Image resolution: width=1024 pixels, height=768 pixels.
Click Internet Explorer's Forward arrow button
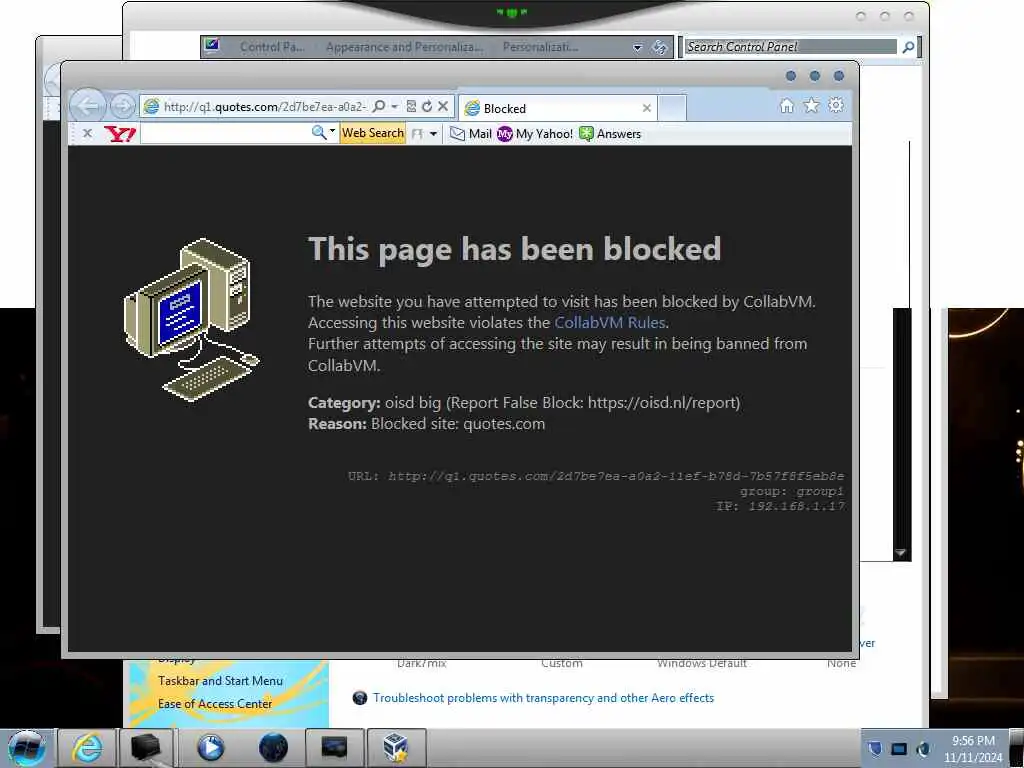[x=122, y=106]
